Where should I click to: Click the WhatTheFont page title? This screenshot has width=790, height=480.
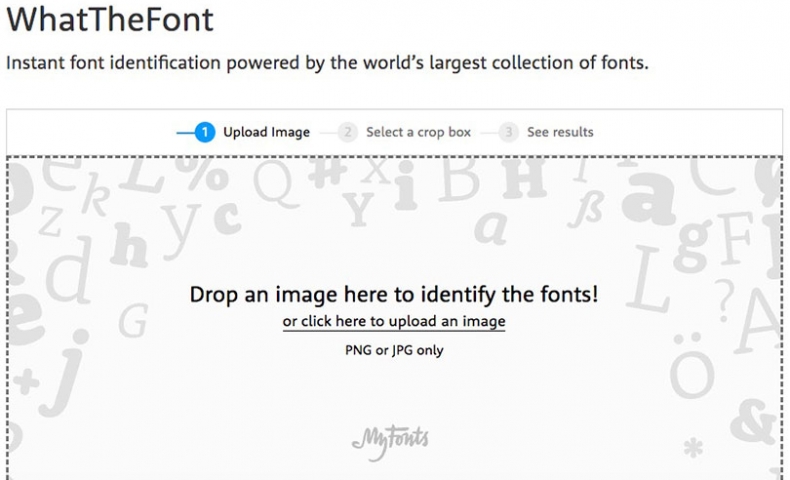click(x=110, y=20)
